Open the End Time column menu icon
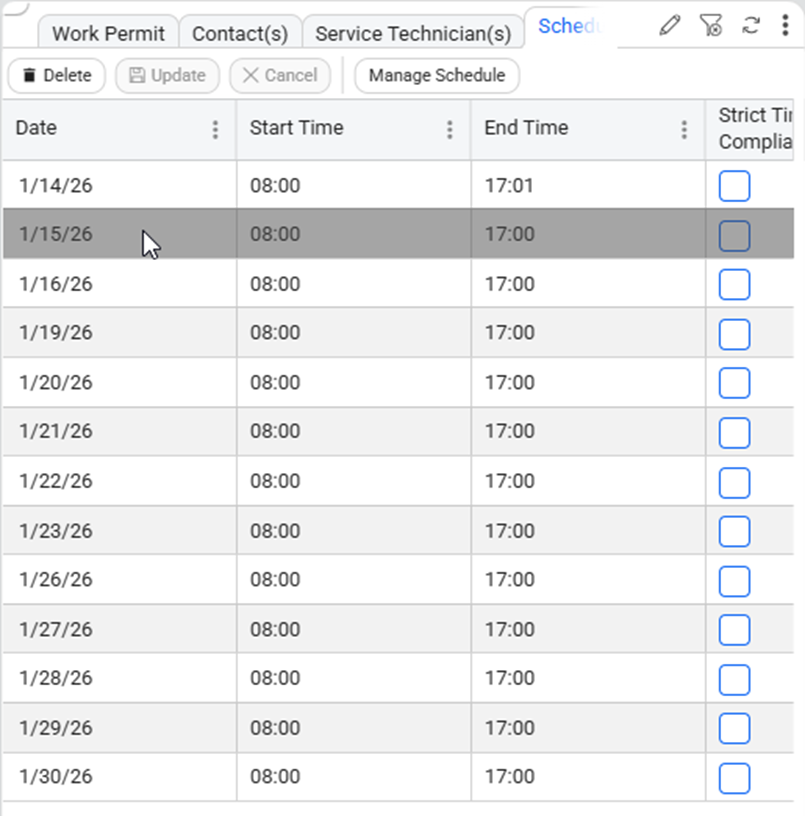Image resolution: width=805 pixels, height=816 pixels. coord(684,130)
